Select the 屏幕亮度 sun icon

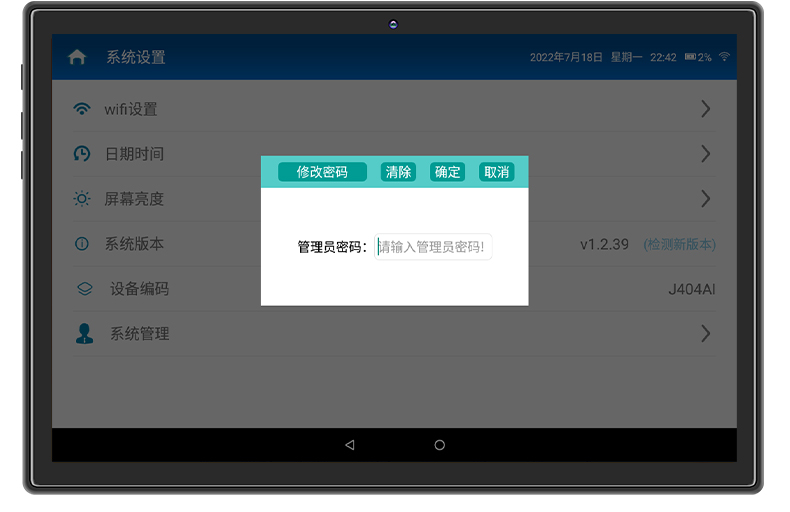click(82, 199)
